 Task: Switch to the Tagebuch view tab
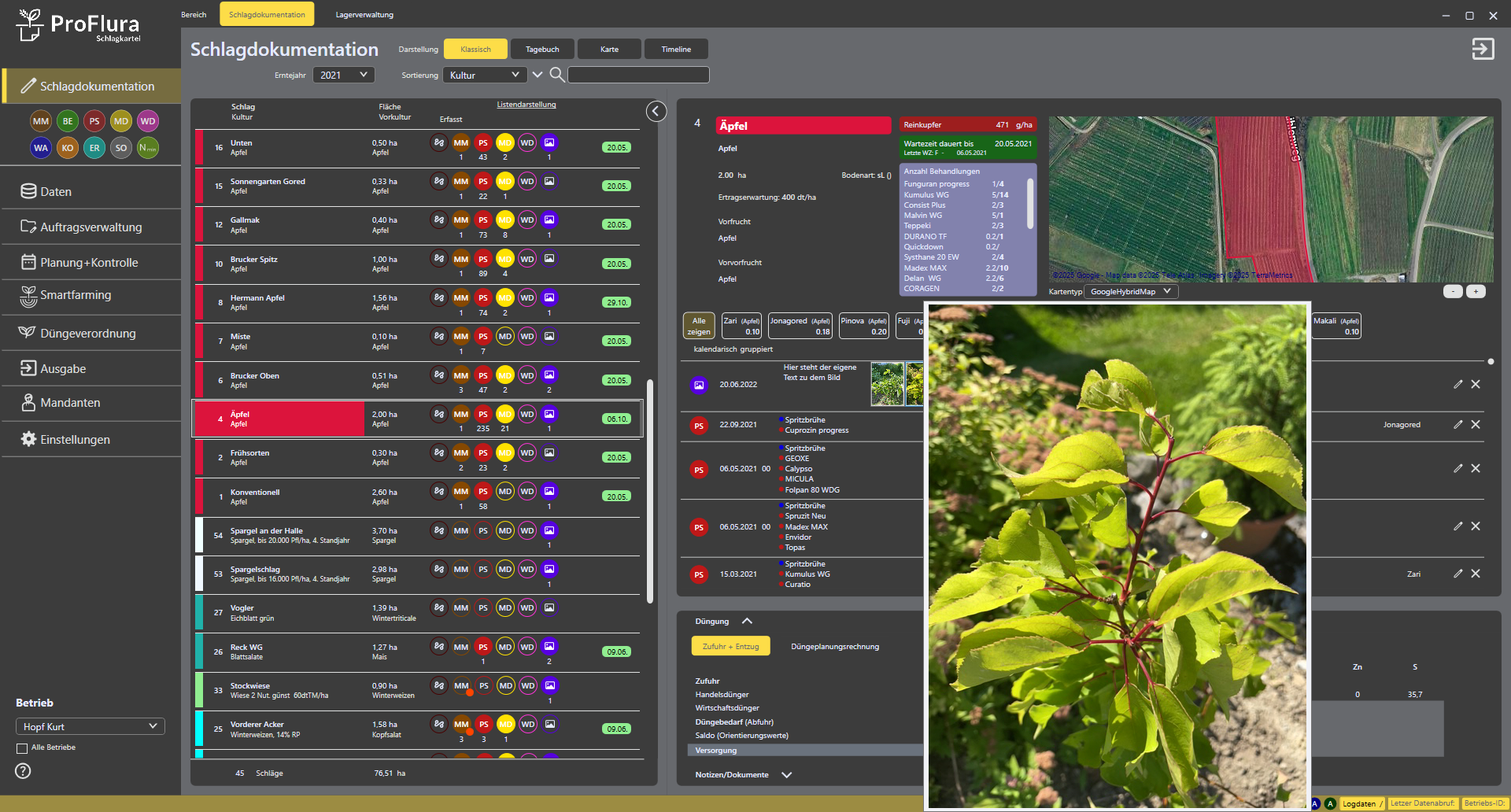(x=542, y=50)
